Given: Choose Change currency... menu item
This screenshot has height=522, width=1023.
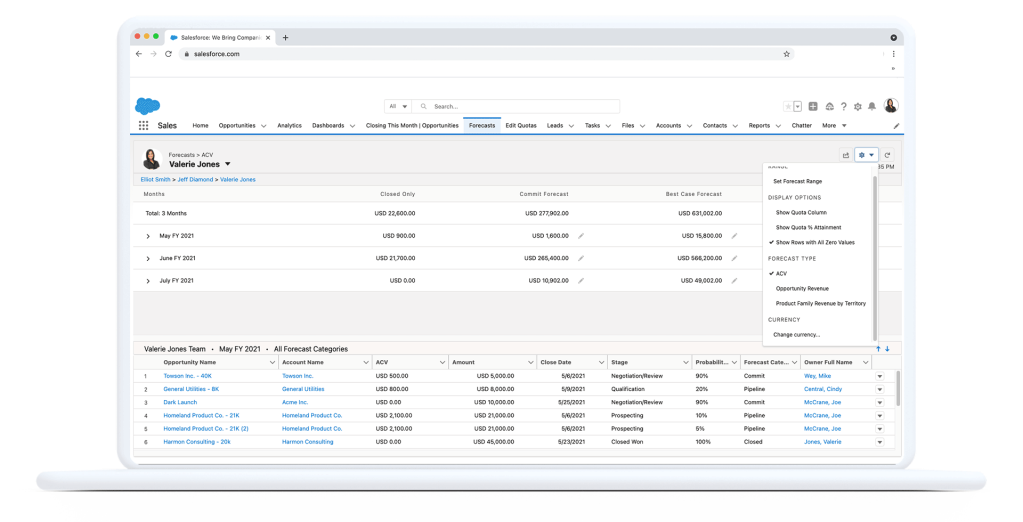Looking at the screenshot, I should 797,335.
